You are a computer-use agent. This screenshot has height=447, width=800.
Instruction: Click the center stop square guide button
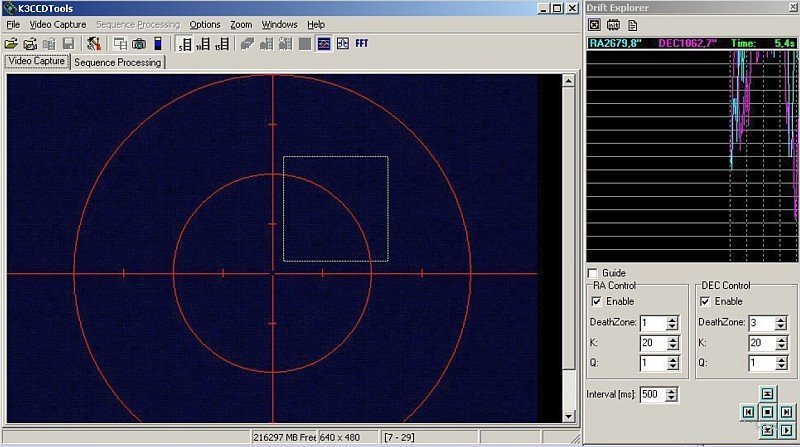[767, 412]
